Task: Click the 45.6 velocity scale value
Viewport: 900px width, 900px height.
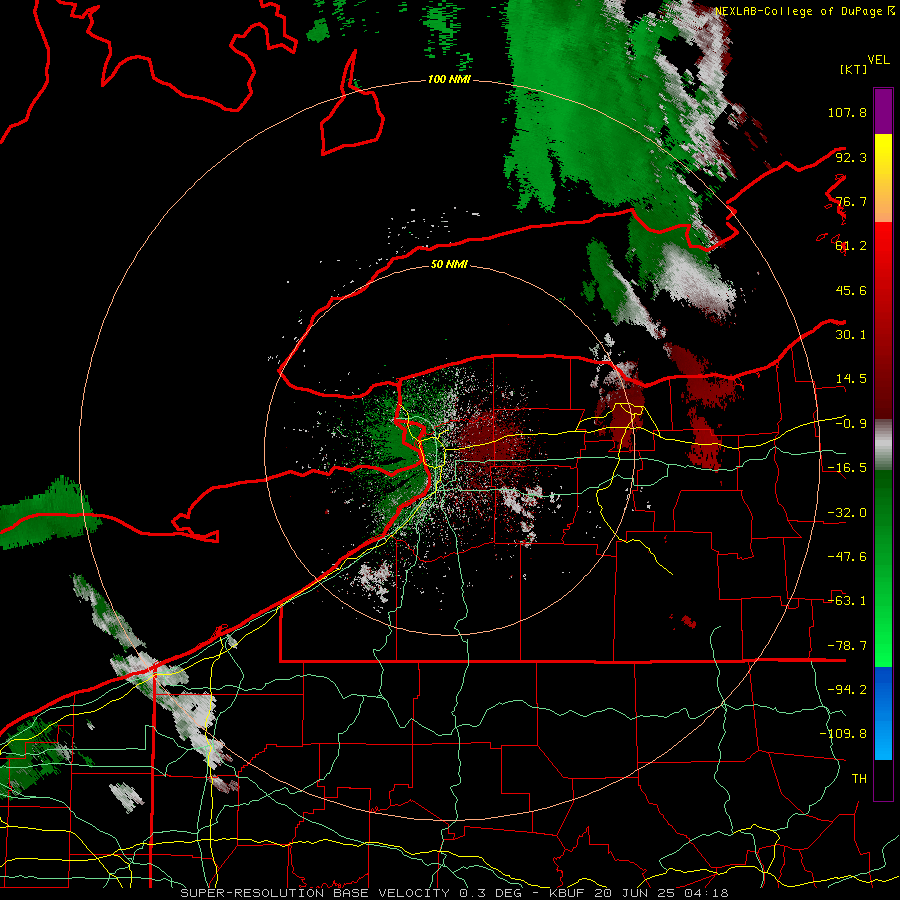Action: coord(851,290)
